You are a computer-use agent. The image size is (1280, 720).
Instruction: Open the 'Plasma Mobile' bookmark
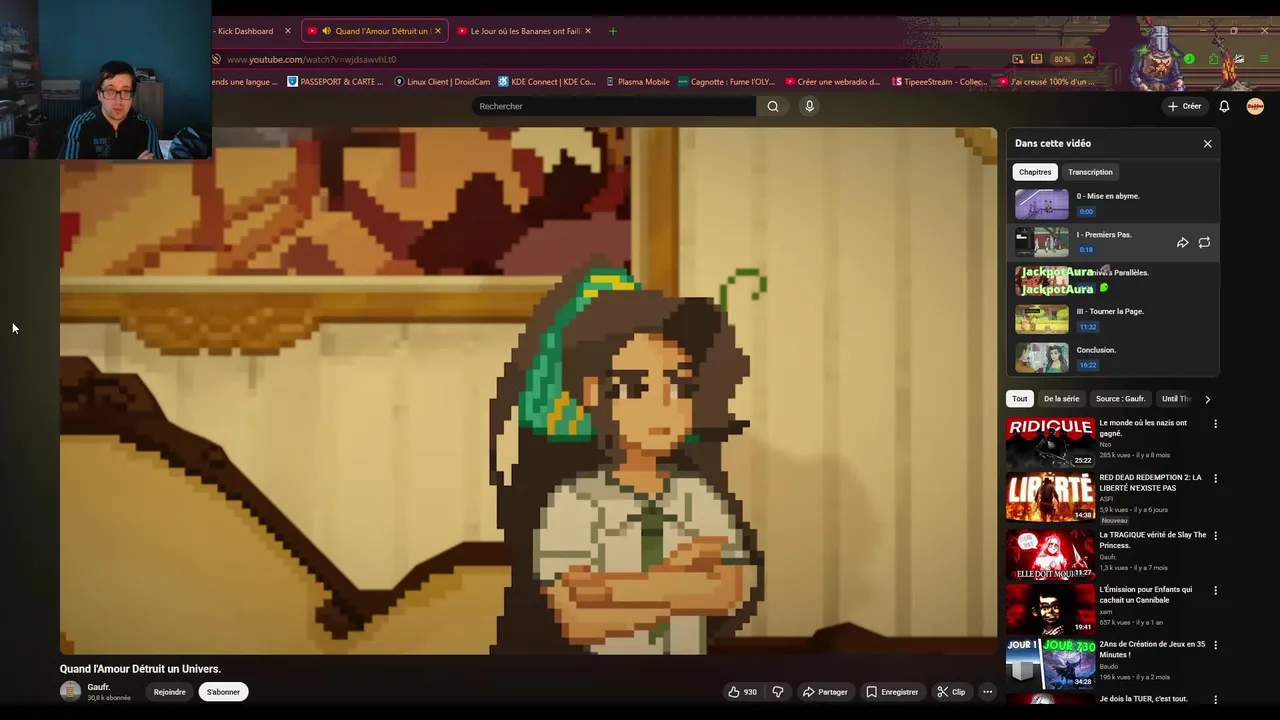pyautogui.click(x=637, y=82)
